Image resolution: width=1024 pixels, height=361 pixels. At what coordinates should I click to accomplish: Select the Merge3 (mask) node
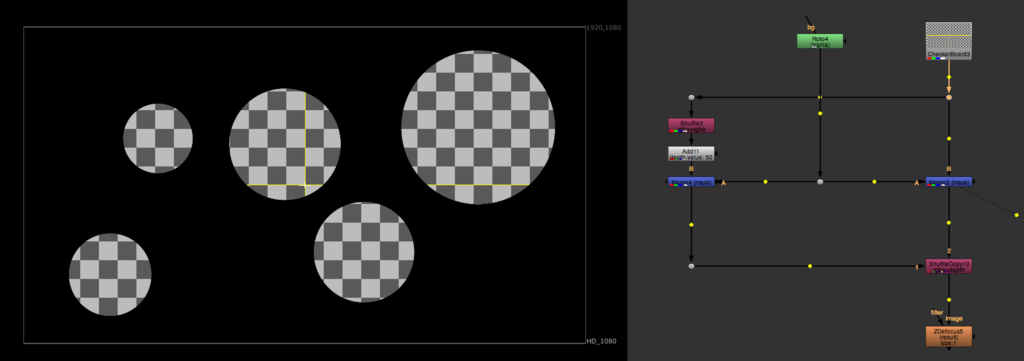[x=949, y=181]
